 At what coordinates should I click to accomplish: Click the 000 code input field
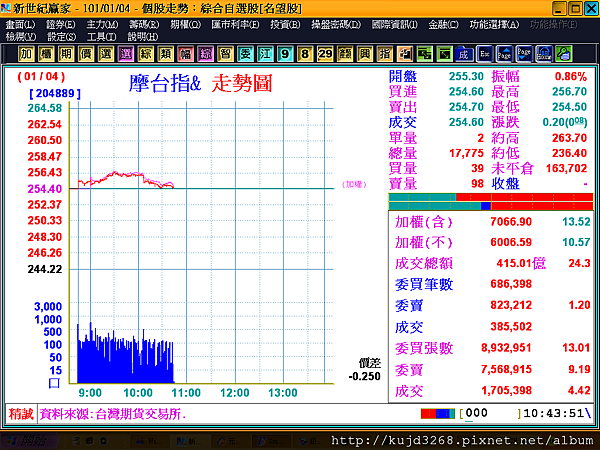click(x=492, y=414)
